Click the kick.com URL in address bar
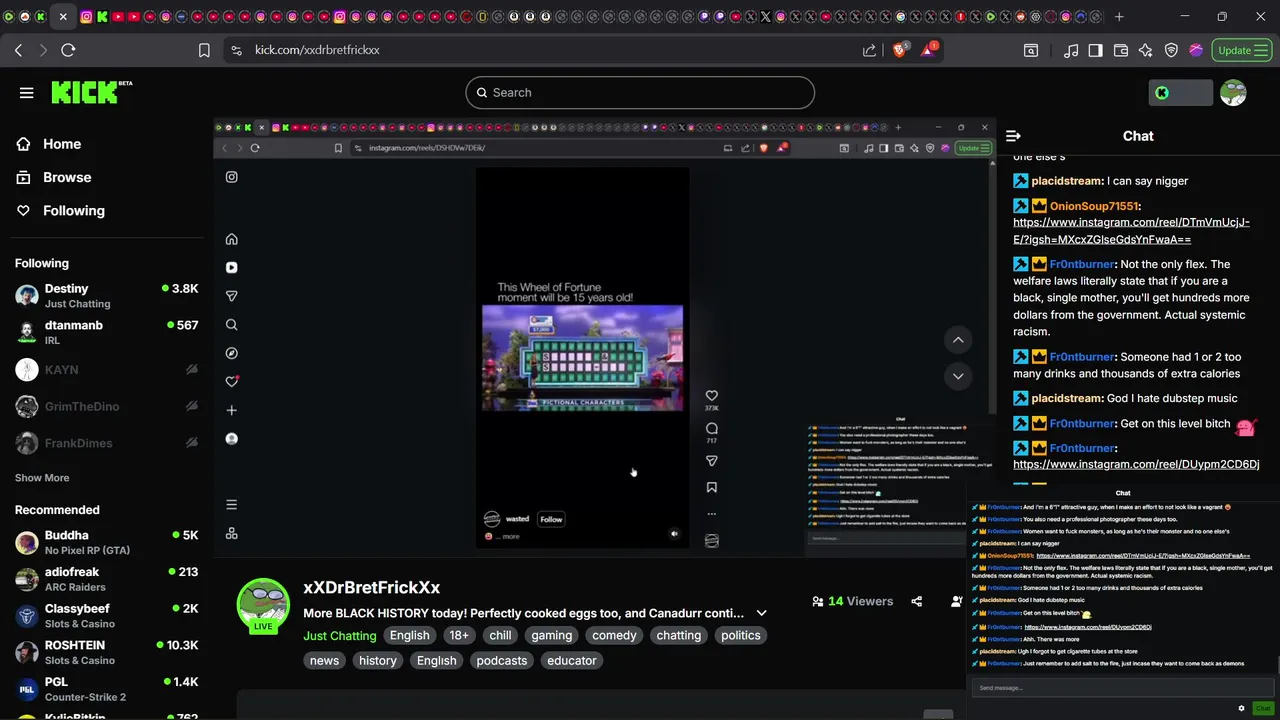This screenshot has width=1280, height=720. coord(317,50)
